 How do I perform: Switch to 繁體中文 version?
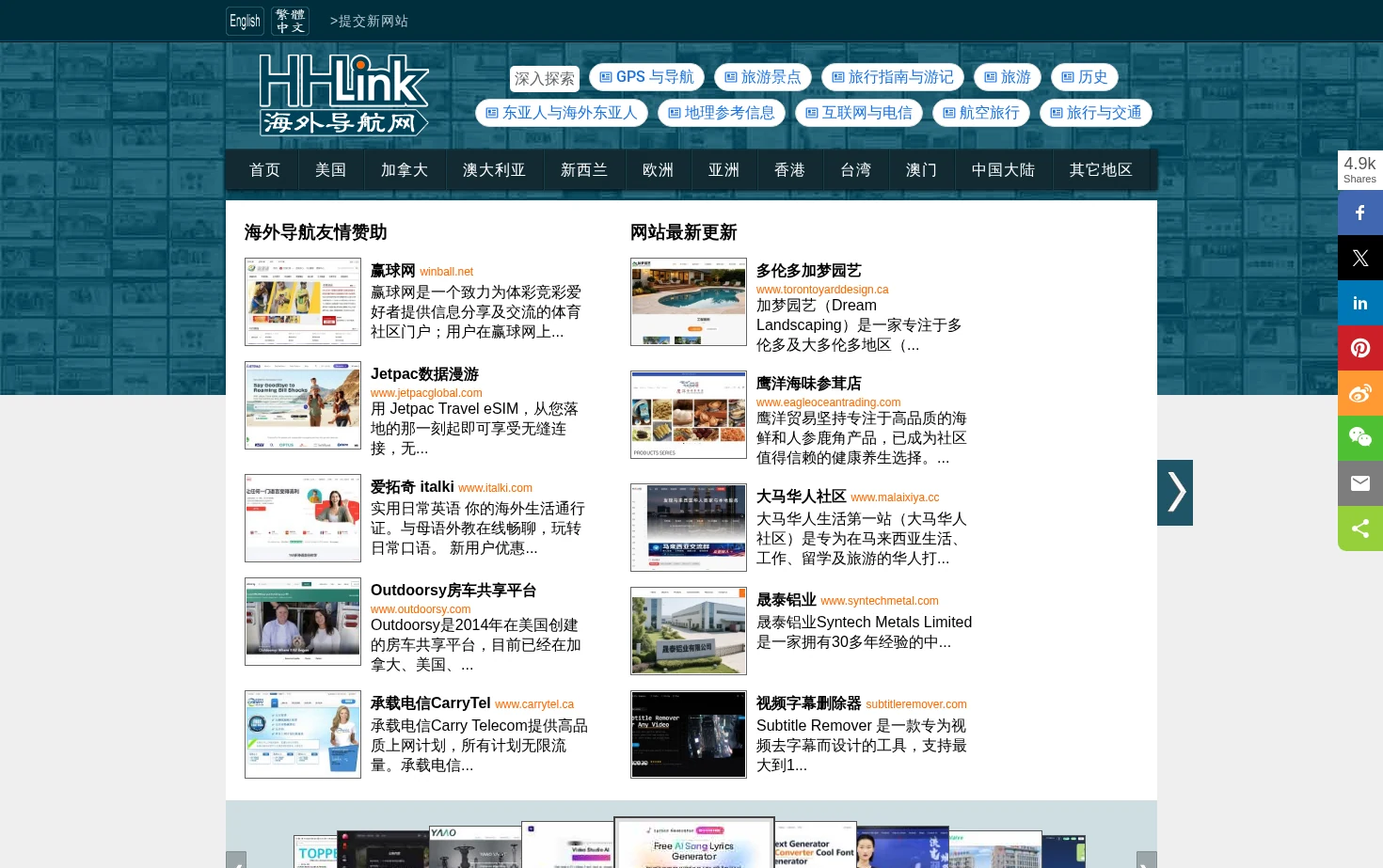[x=290, y=21]
